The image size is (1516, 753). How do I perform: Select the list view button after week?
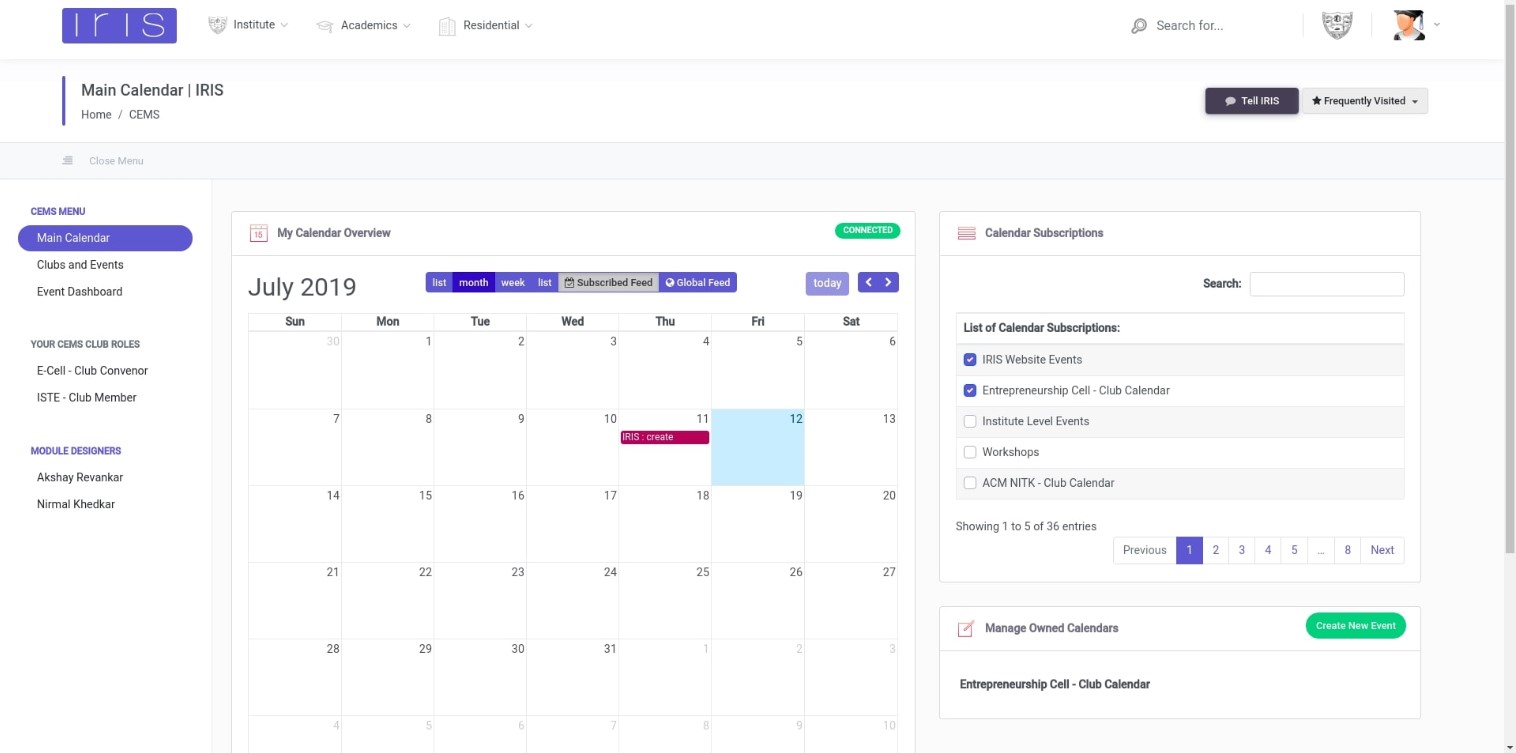(x=544, y=283)
